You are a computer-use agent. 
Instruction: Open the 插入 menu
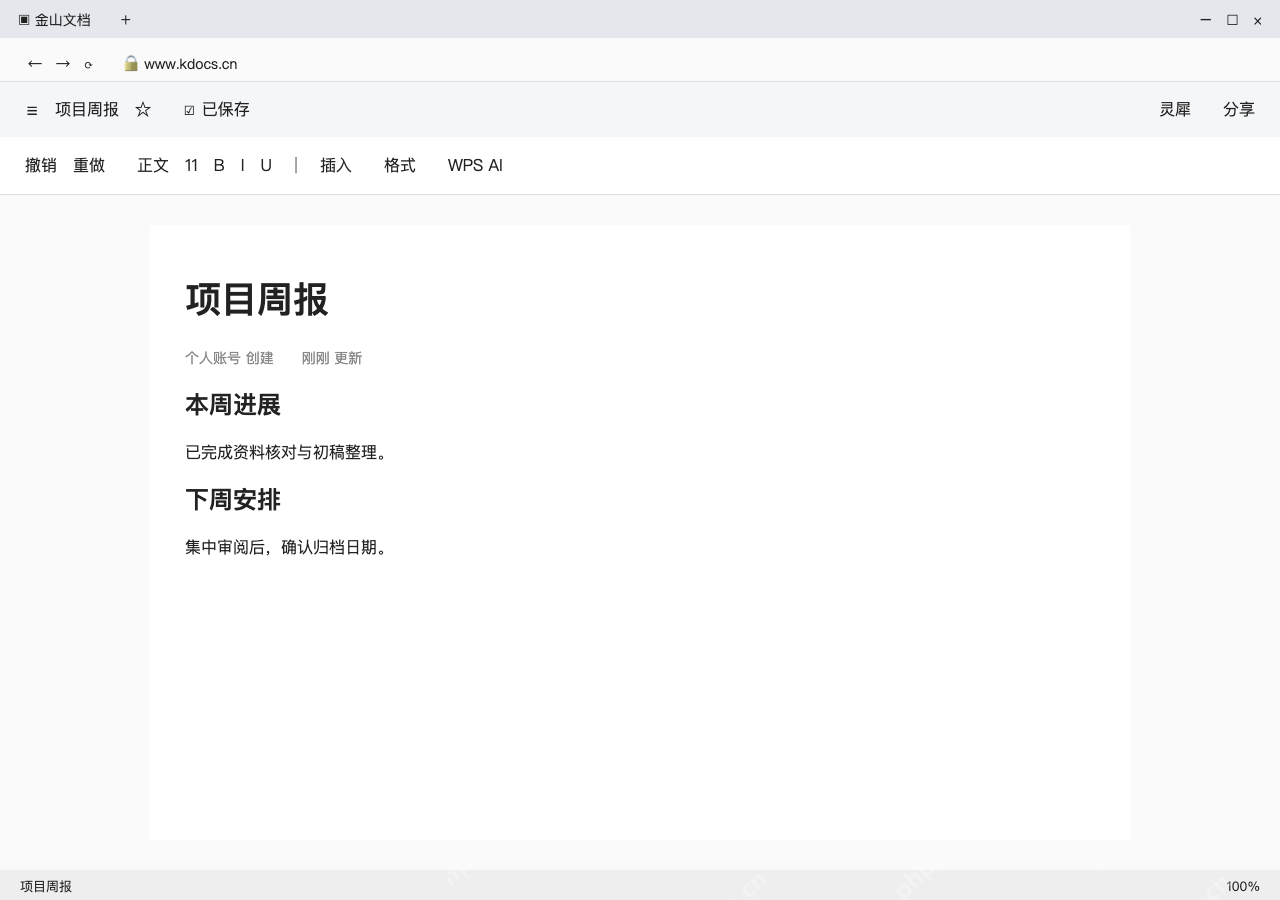click(x=336, y=165)
